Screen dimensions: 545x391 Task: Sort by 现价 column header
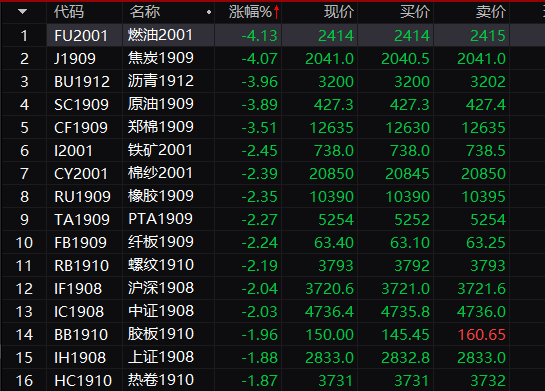[339, 12]
